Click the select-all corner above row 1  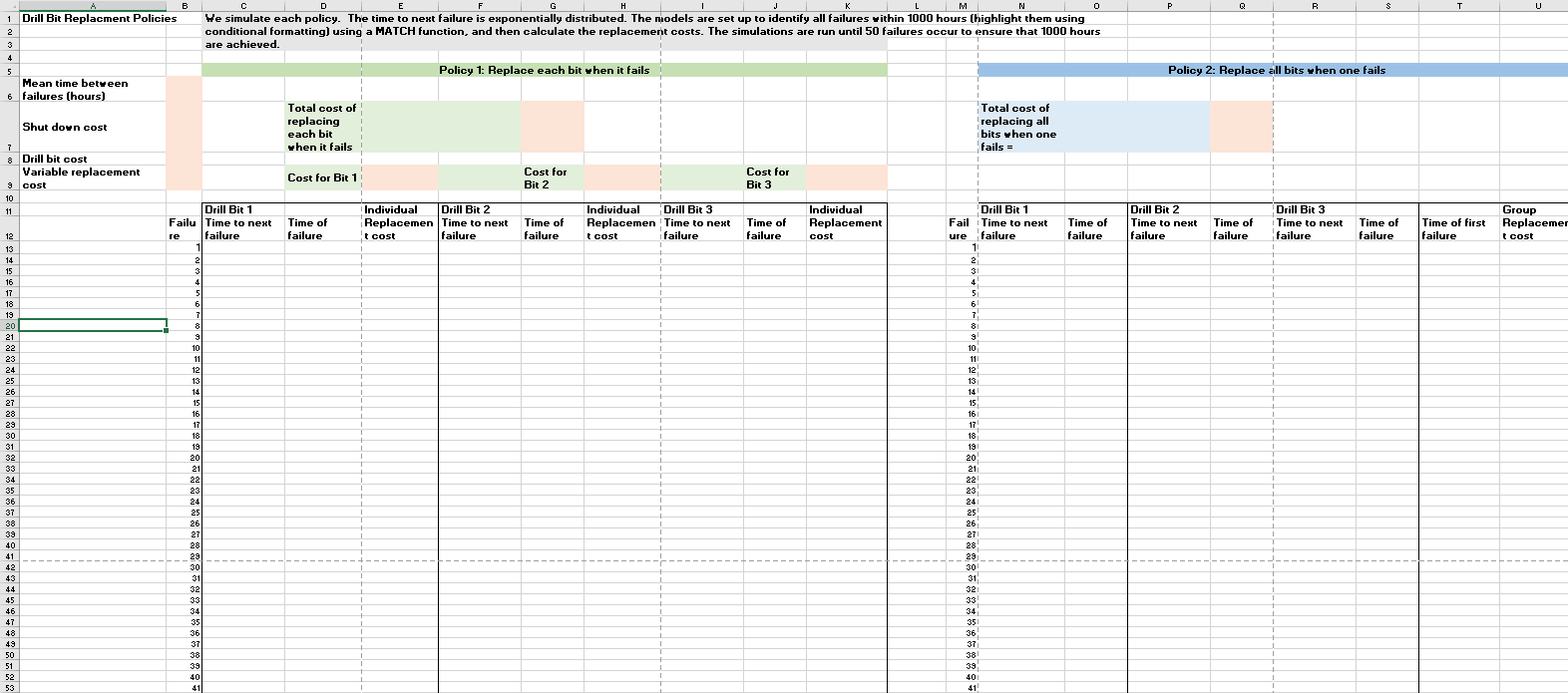pos(9,6)
